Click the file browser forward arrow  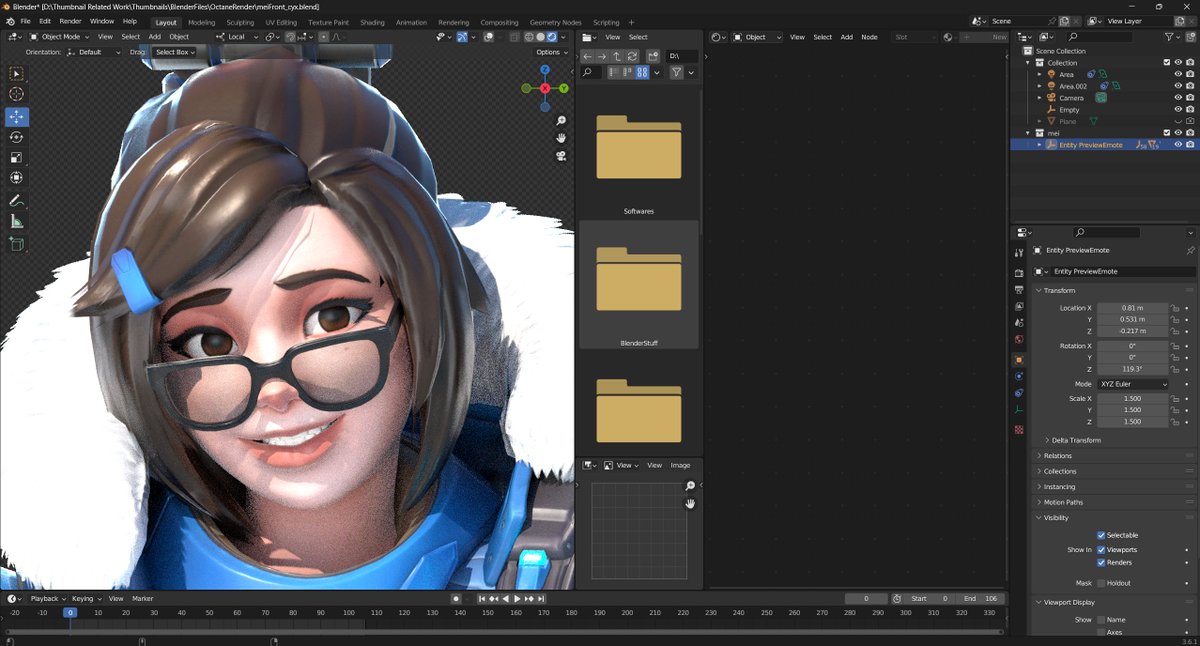pyautogui.click(x=603, y=57)
